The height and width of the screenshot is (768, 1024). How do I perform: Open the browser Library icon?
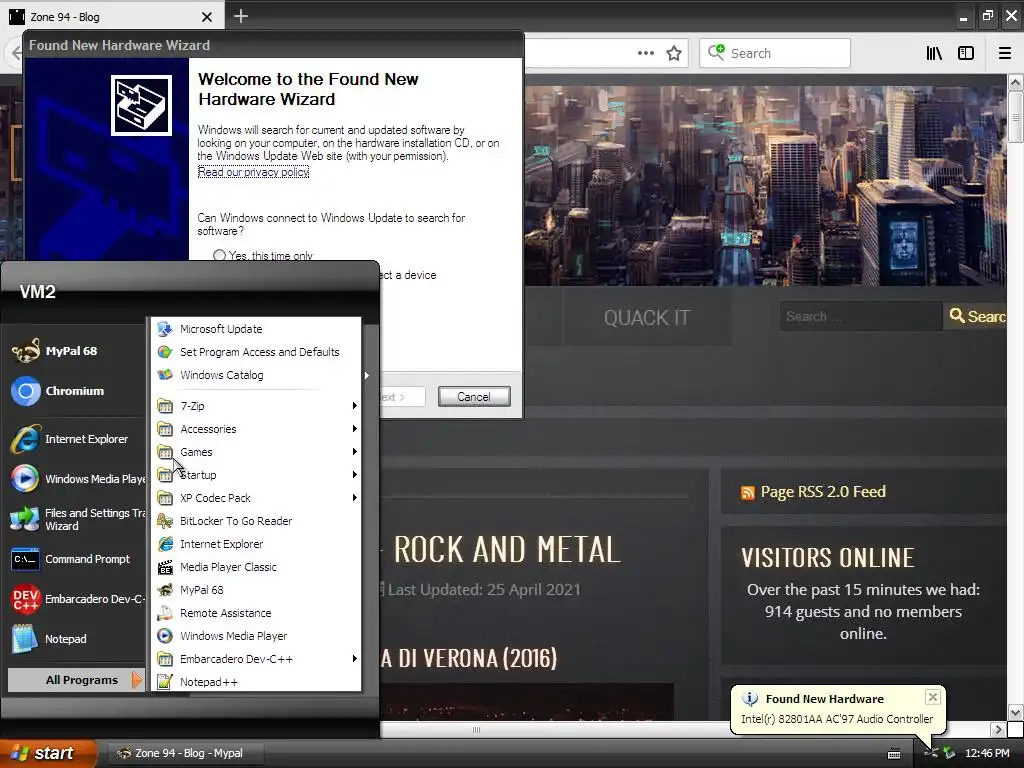935,53
